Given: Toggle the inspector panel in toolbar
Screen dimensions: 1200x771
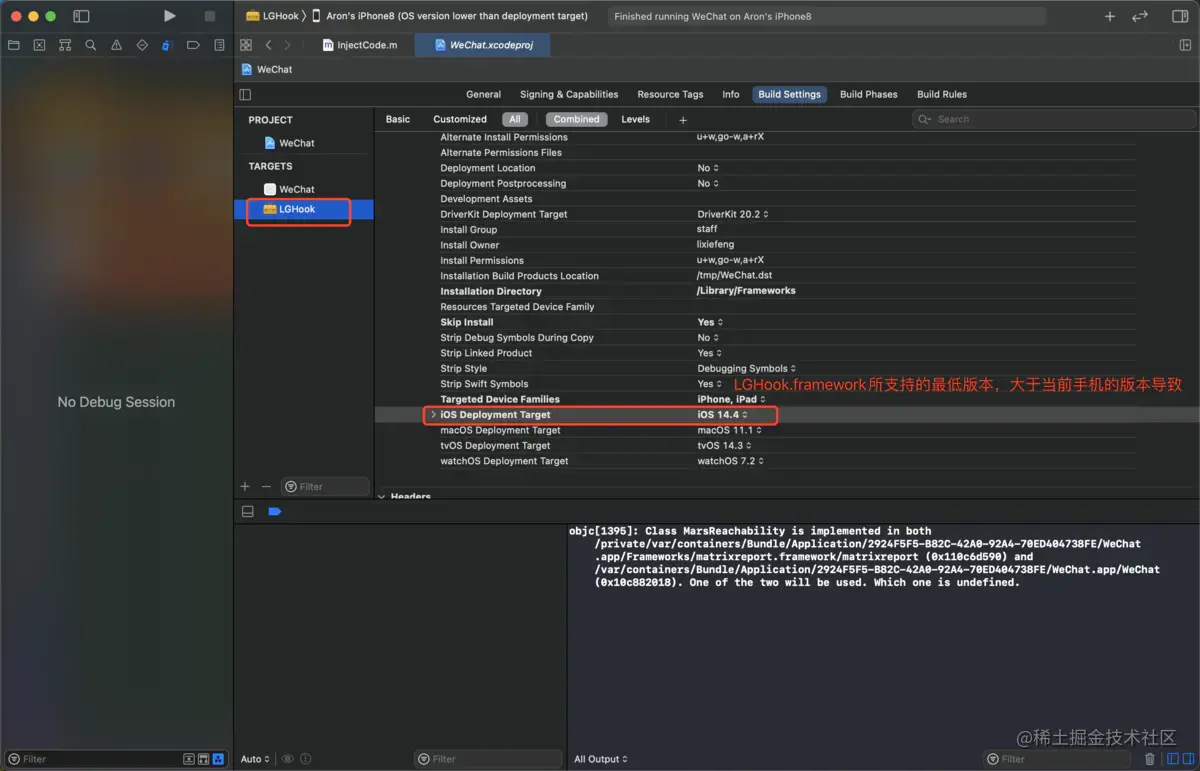Looking at the screenshot, I should [x=1180, y=16].
